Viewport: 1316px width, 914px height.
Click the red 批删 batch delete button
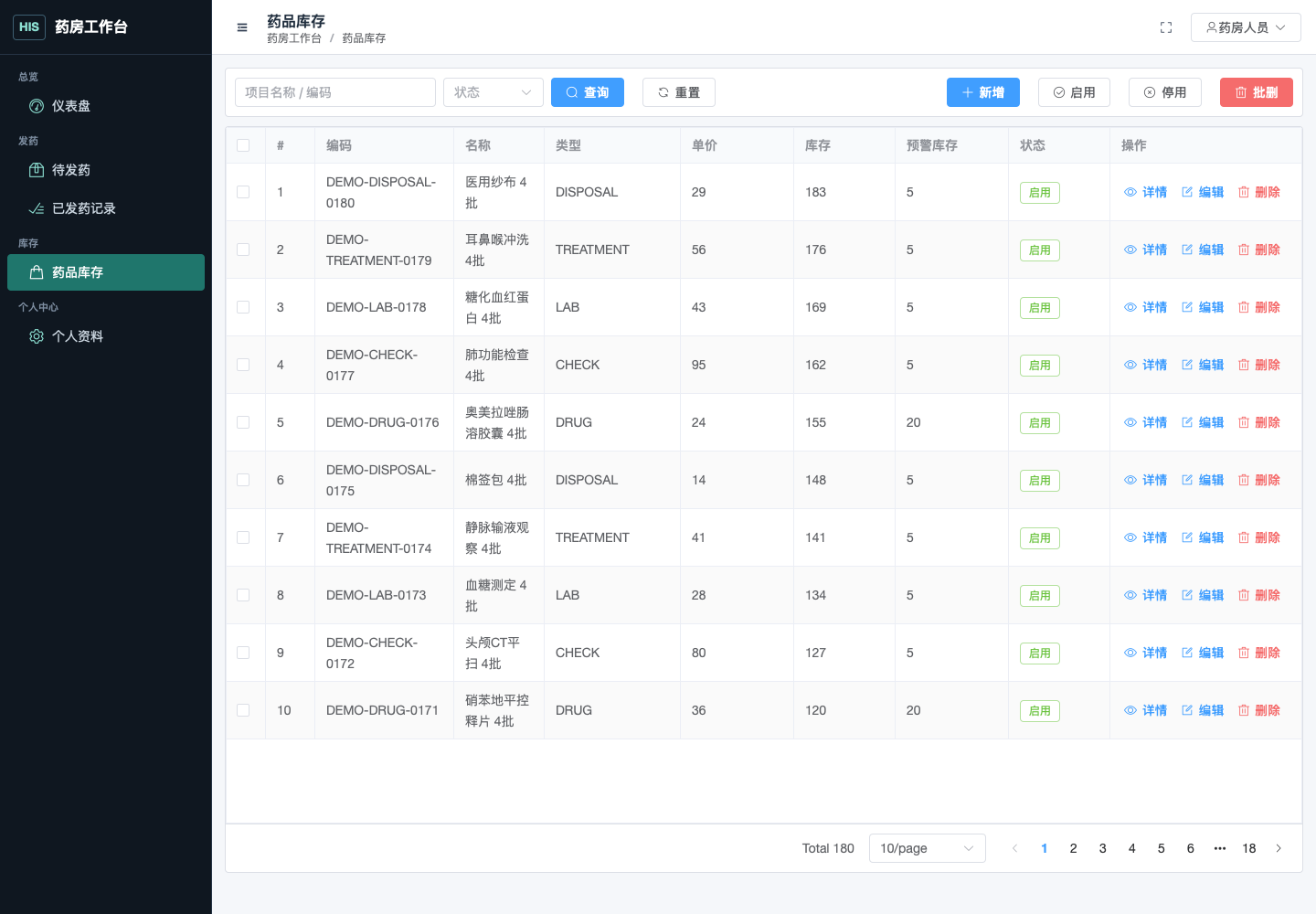click(1257, 92)
